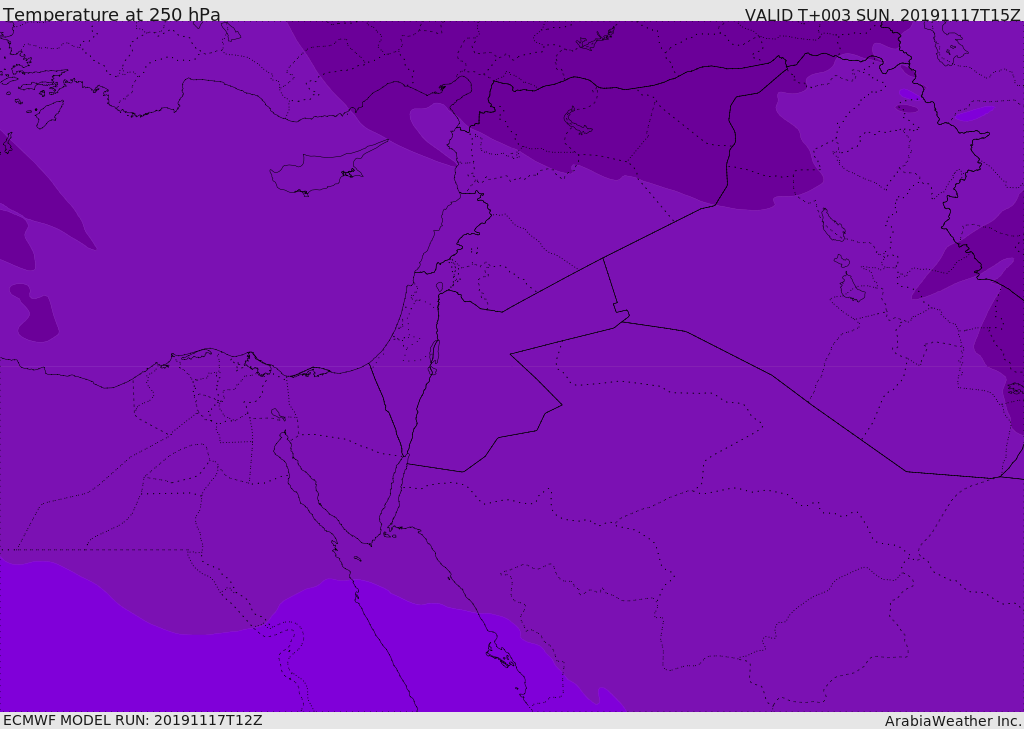Click the 'ECMWF MODEL RUN: 20191117T12Z' label
Viewport: 1024px width, 729px height.
pyautogui.click(x=133, y=720)
